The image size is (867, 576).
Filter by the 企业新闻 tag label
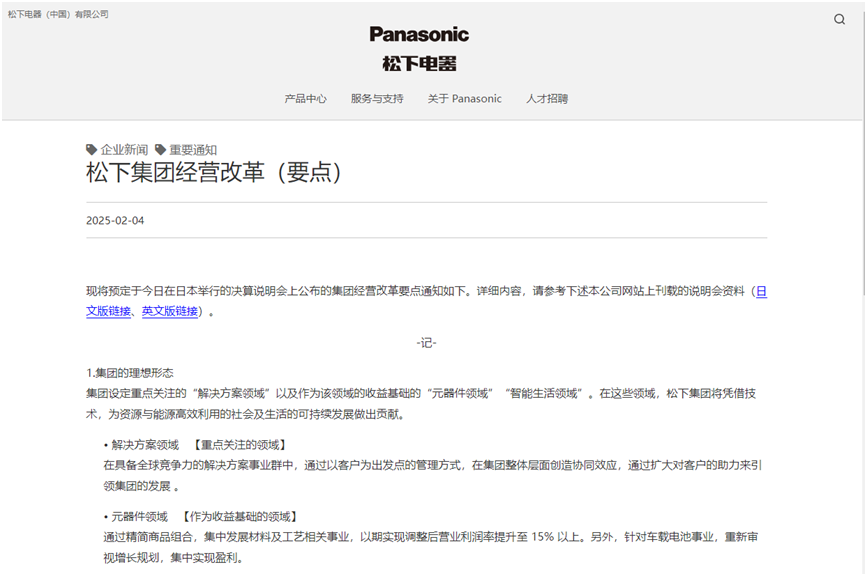[x=124, y=150]
